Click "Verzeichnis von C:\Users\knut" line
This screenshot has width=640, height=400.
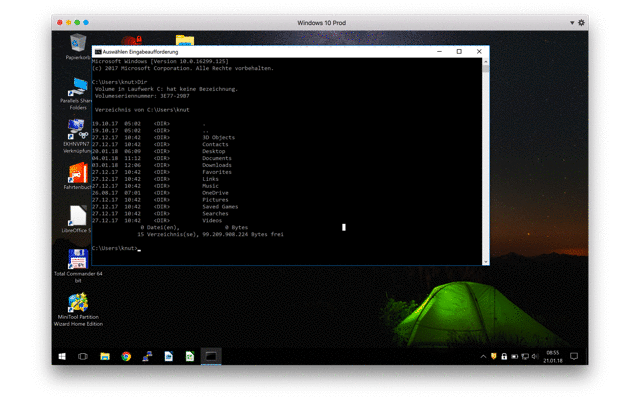pyautogui.click(x=142, y=110)
